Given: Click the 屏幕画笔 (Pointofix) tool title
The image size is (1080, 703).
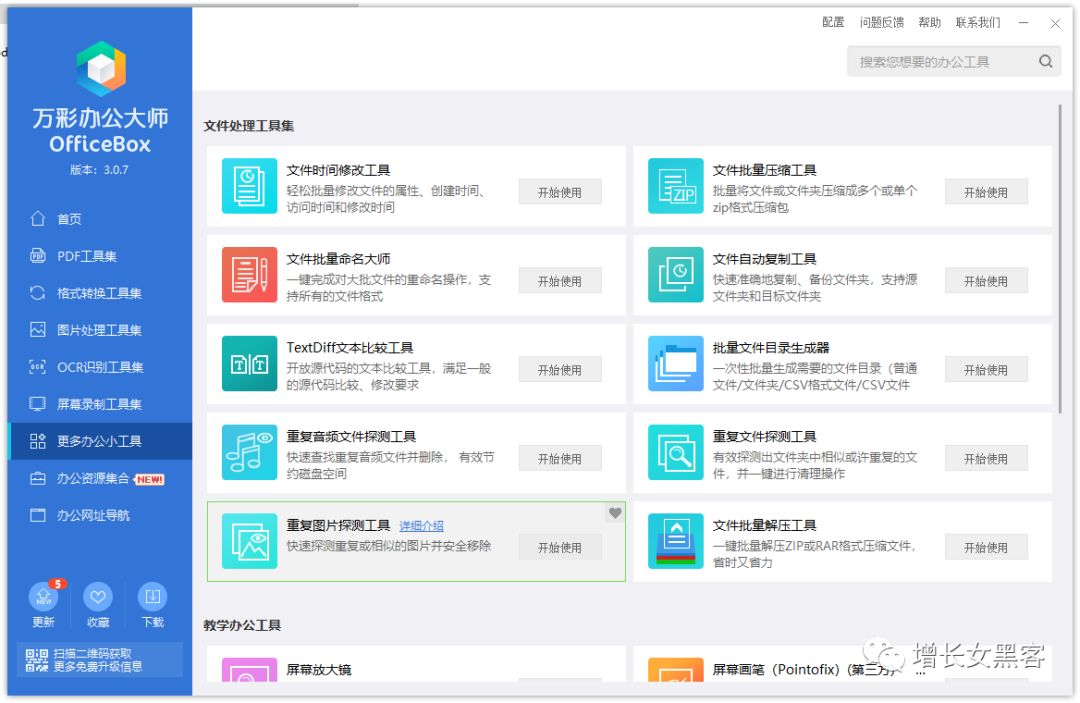Looking at the screenshot, I should [x=804, y=670].
